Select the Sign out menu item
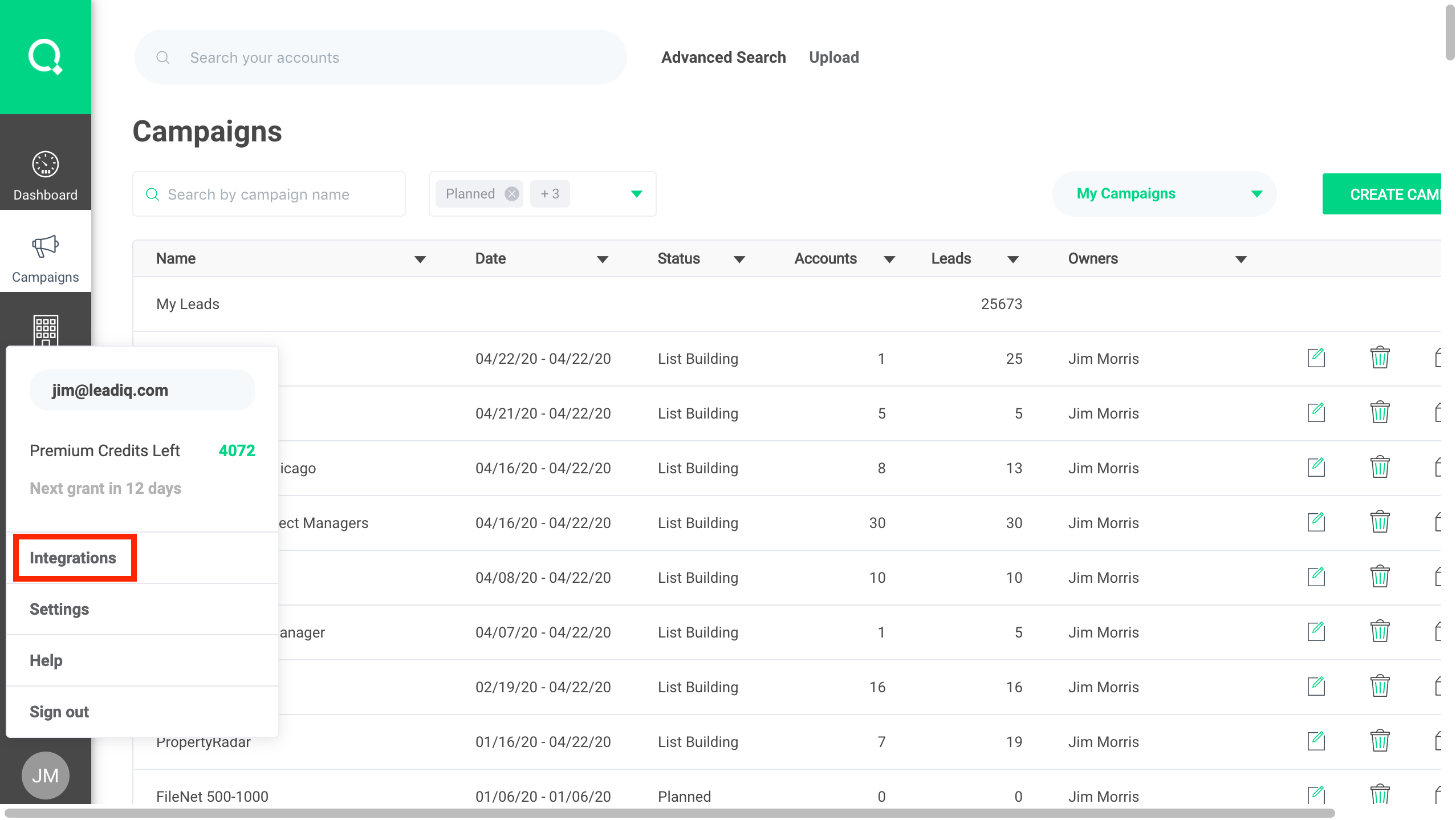This screenshot has width=1456, height=820. click(x=59, y=711)
